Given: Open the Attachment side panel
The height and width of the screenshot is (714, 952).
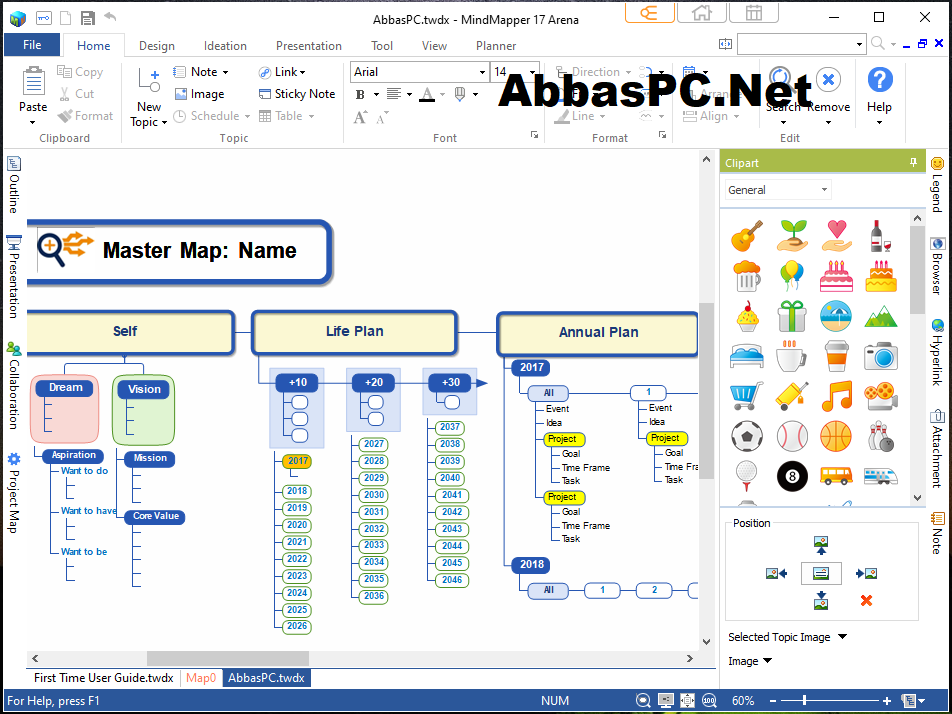Looking at the screenshot, I should click(x=937, y=448).
